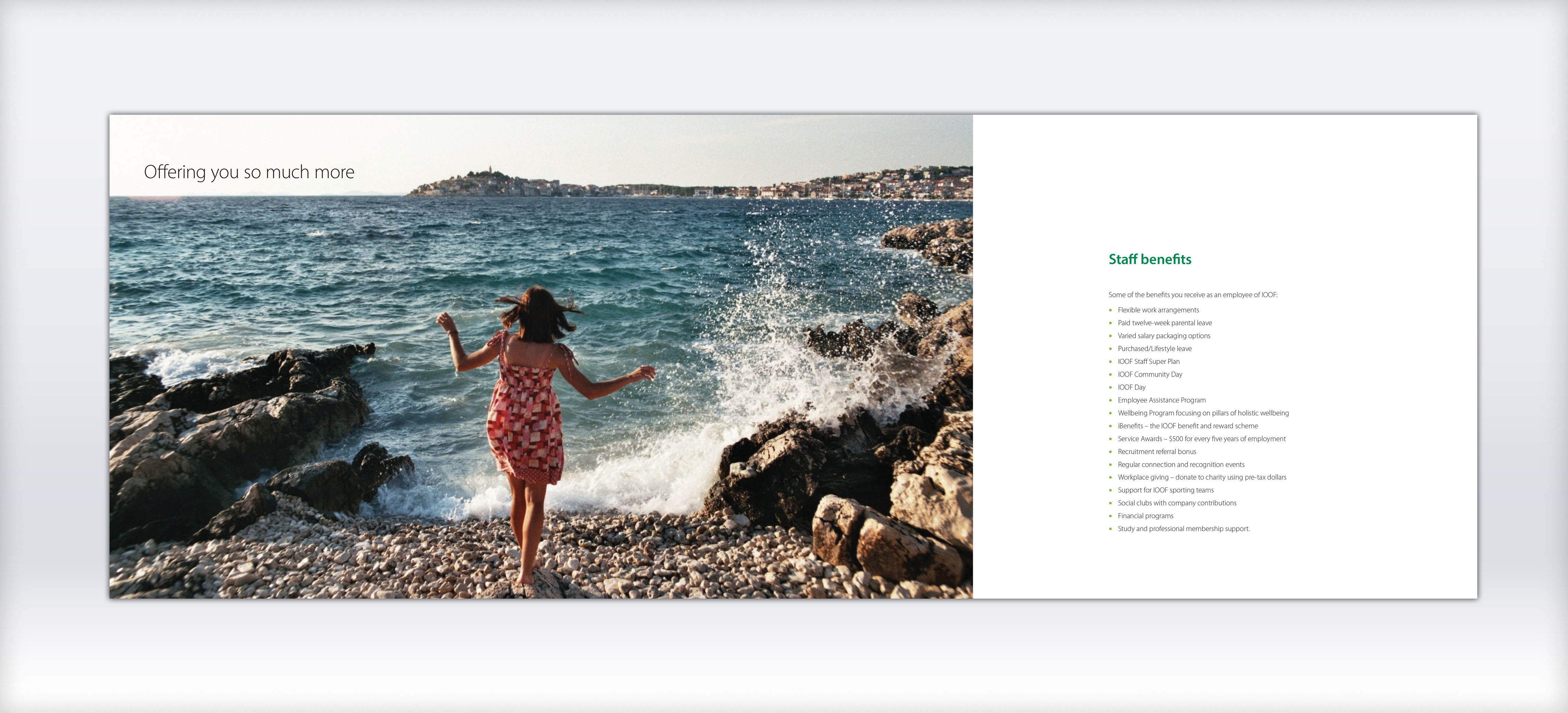
Task: Click the 'Staff benefits' green heading
Action: (1149, 259)
